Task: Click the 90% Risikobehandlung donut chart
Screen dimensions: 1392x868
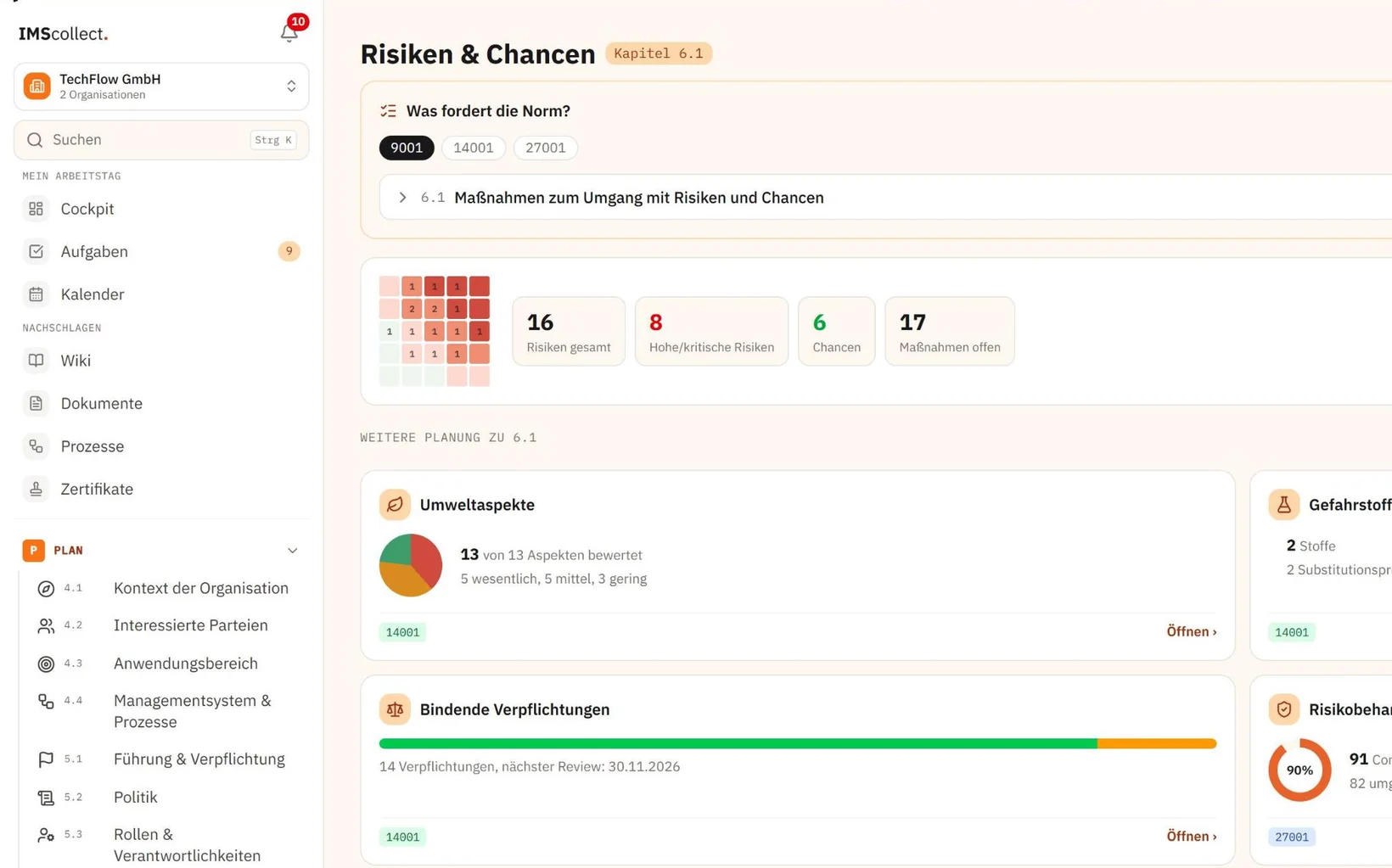Action: pyautogui.click(x=1299, y=770)
